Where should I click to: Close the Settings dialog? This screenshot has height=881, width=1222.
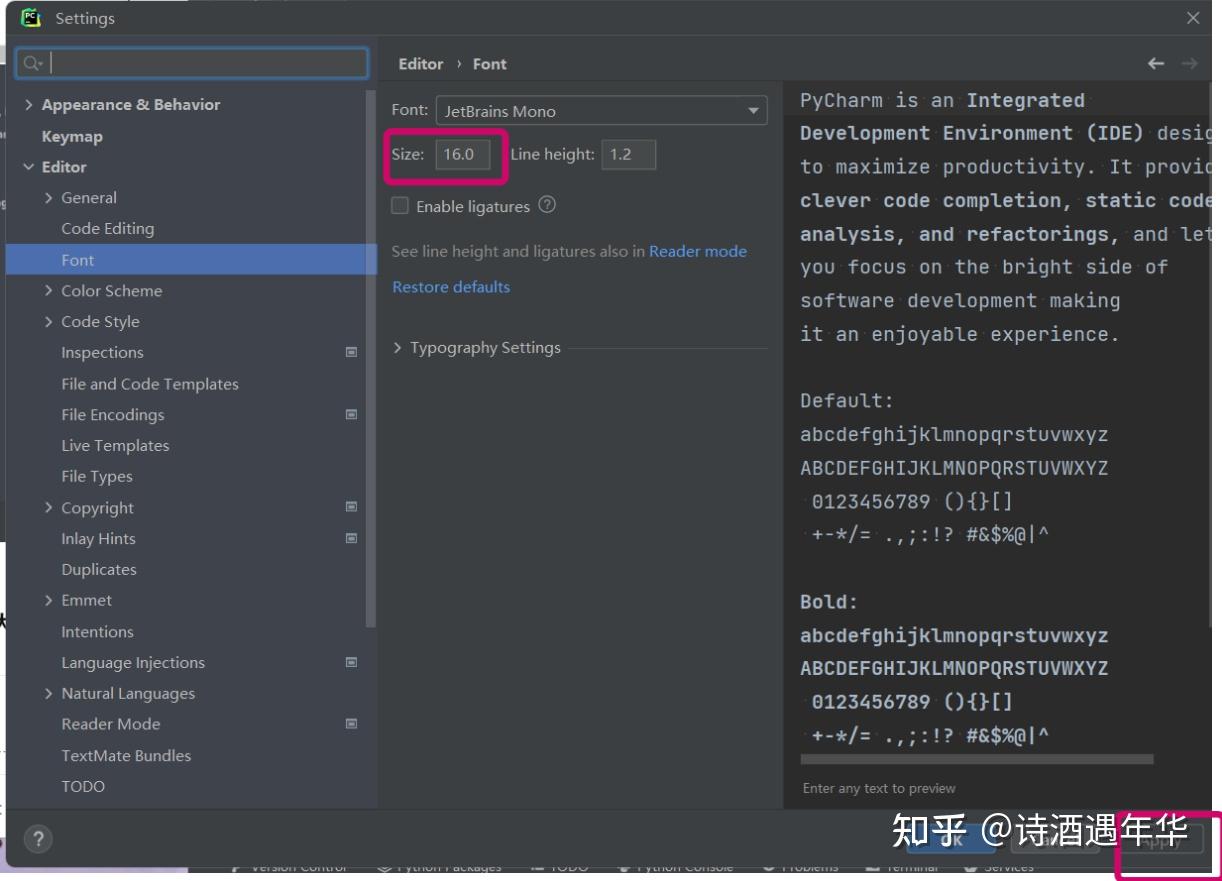click(x=1193, y=18)
